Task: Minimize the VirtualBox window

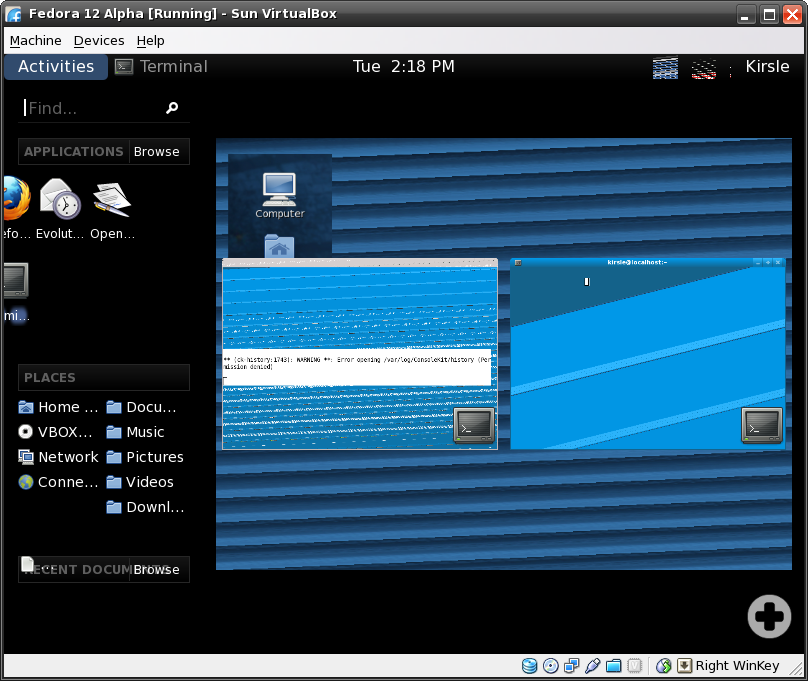Action: (x=745, y=14)
